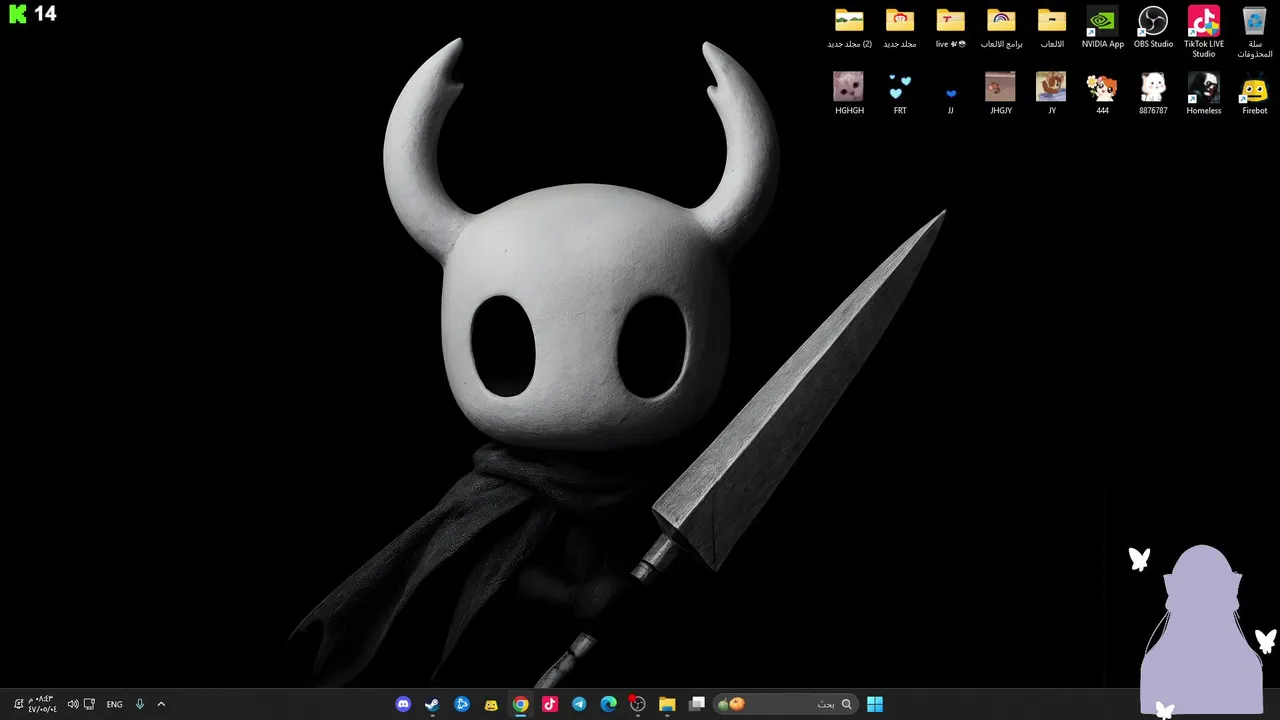
Task: Open TikTok from the taskbar
Action: coord(550,704)
